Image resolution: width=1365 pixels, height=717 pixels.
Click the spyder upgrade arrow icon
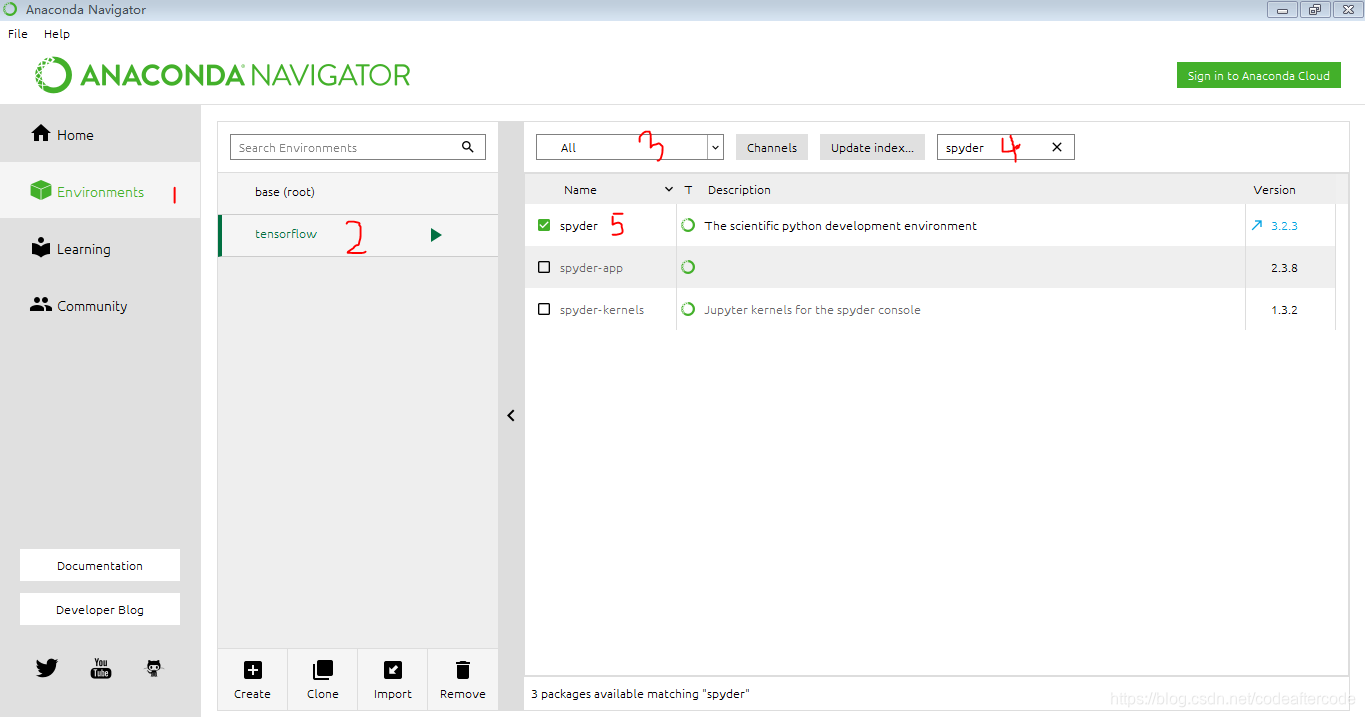[x=1257, y=226]
